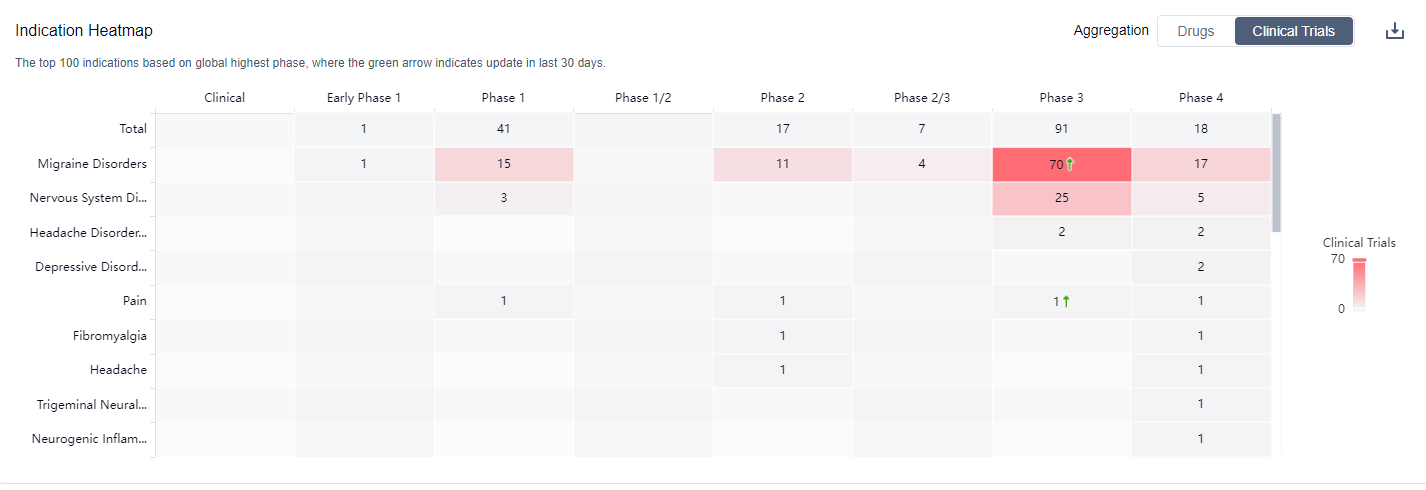
Task: Click Headache Disorder... Phase 3 cell with 2
Action: coord(1061,232)
